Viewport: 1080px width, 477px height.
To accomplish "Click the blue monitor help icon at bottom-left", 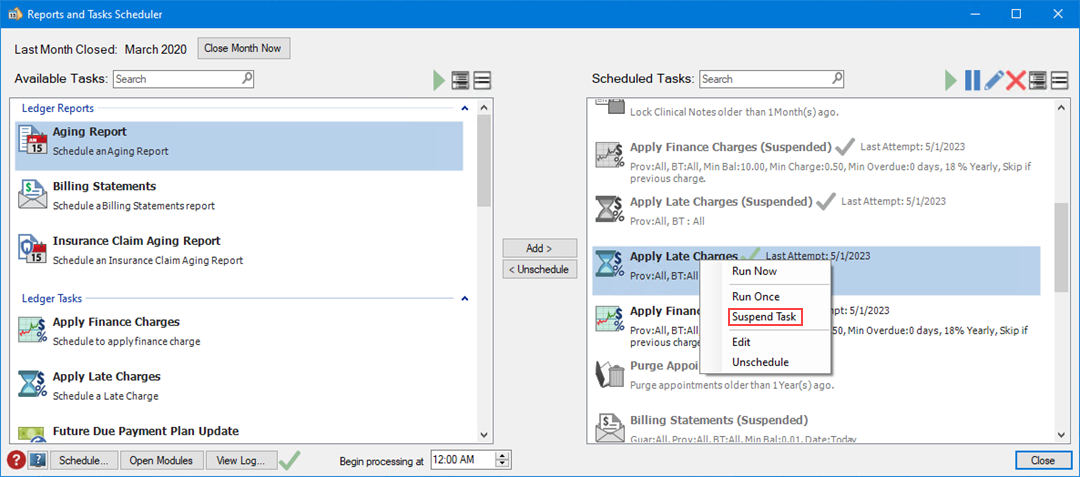I will (x=38, y=460).
